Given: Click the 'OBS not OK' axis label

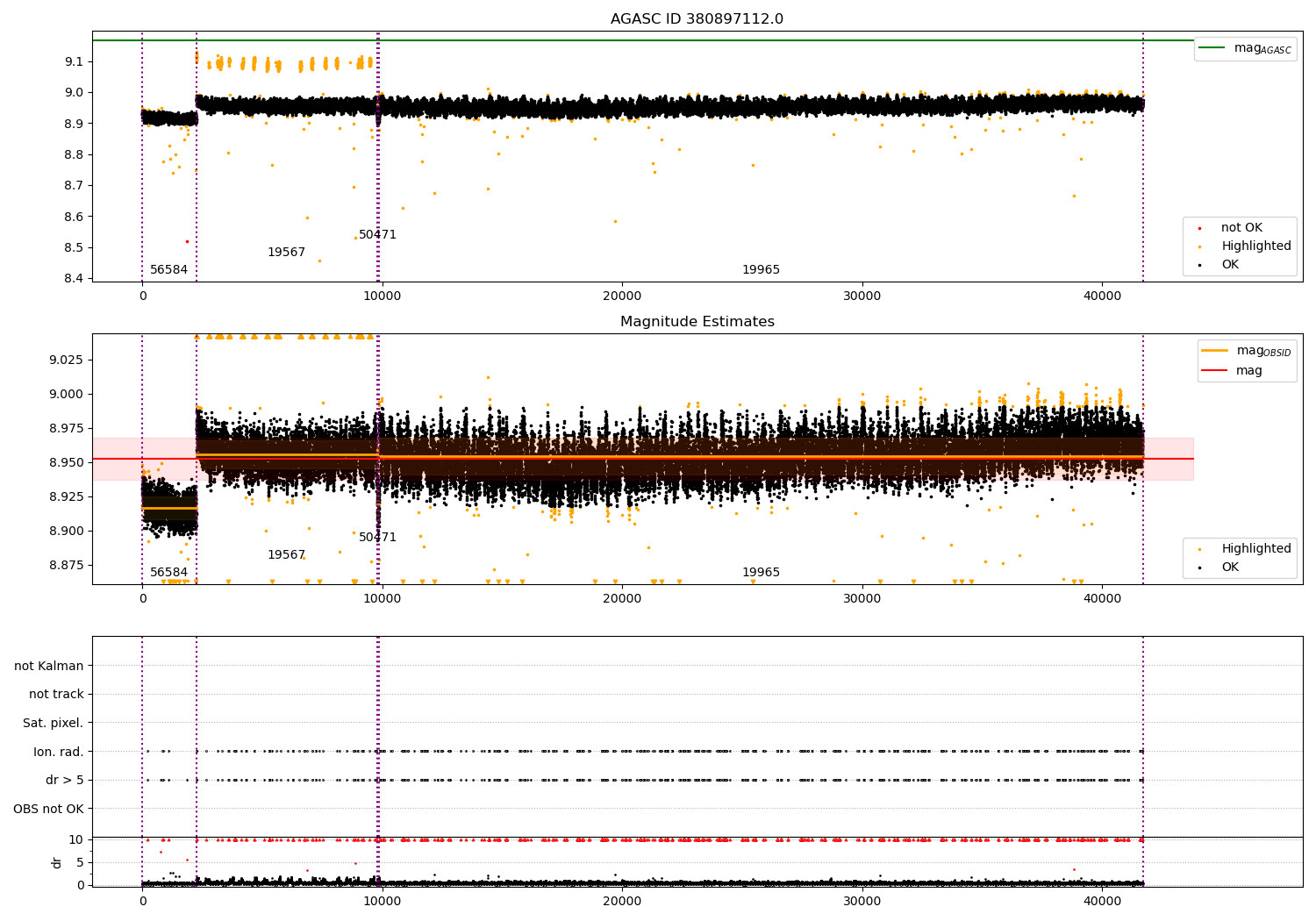Looking at the screenshot, I should (49, 809).
